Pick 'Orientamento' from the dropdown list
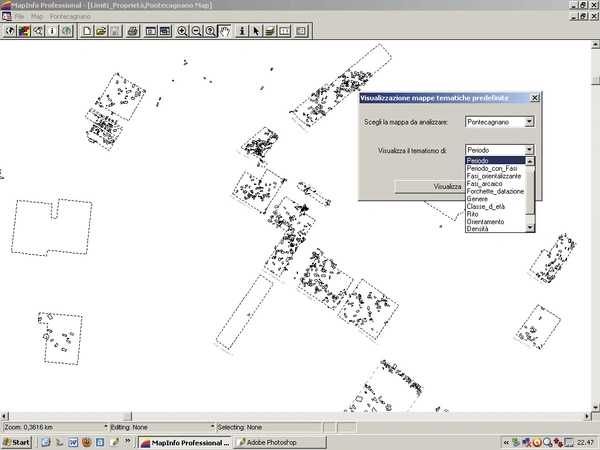Viewport: 600px width, 450px height. (x=487, y=221)
